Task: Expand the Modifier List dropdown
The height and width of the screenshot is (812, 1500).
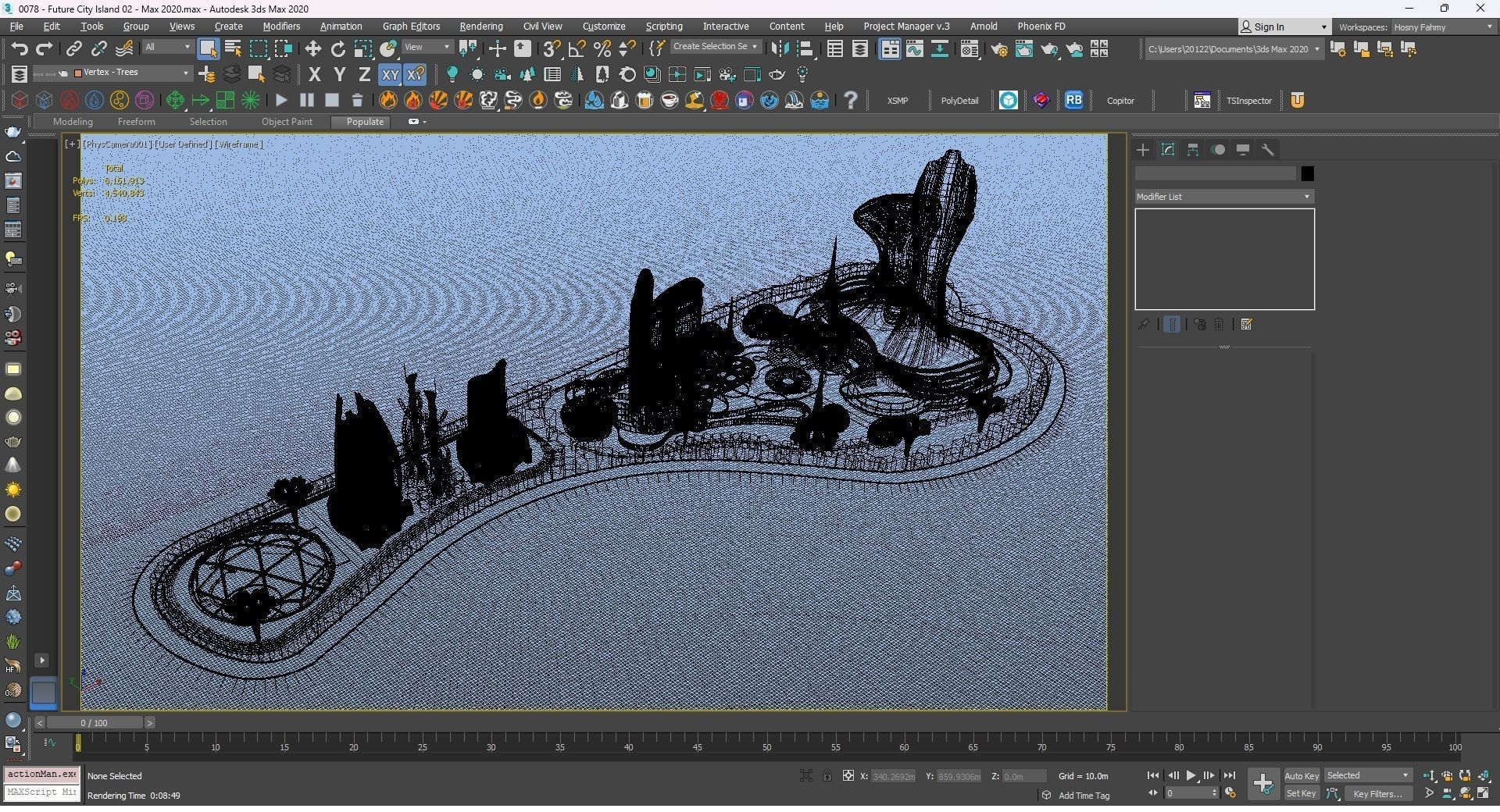Action: click(x=1224, y=197)
